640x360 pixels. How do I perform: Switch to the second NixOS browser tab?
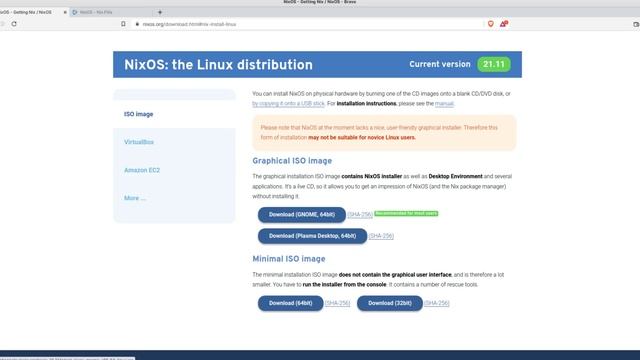coord(110,12)
